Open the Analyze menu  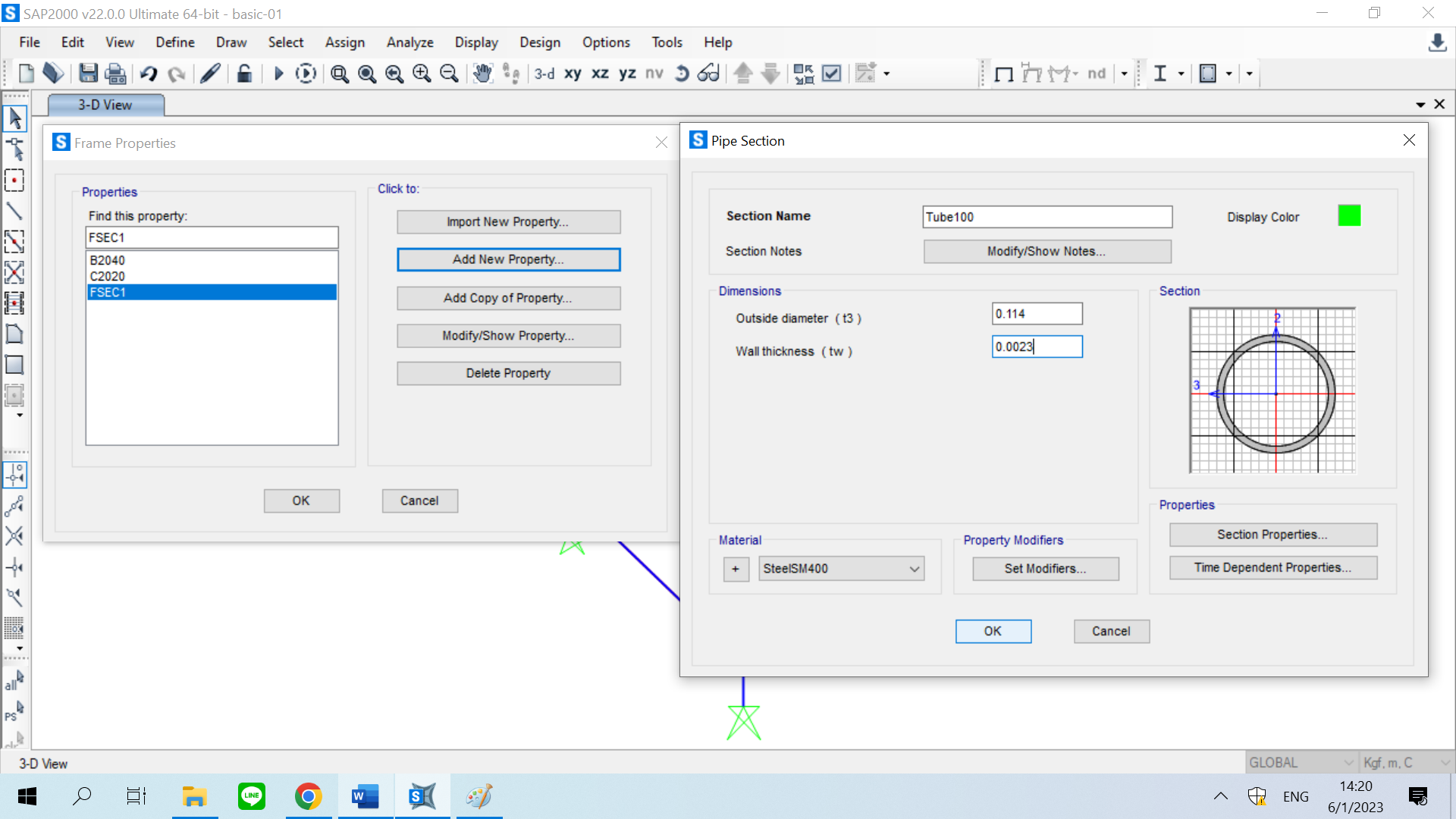click(409, 42)
